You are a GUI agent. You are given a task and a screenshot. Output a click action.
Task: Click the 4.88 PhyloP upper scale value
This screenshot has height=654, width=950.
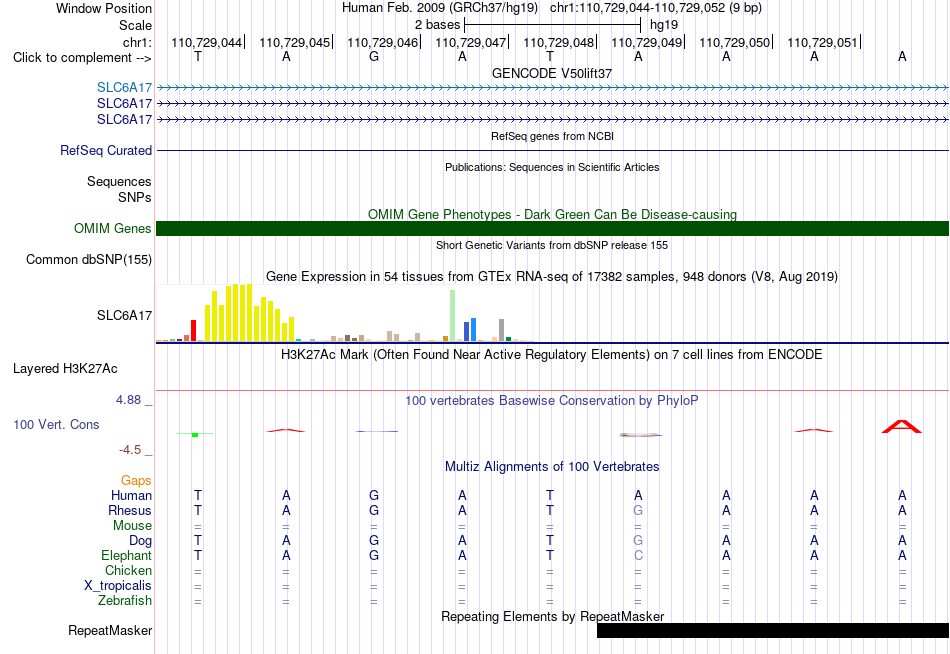[128, 400]
